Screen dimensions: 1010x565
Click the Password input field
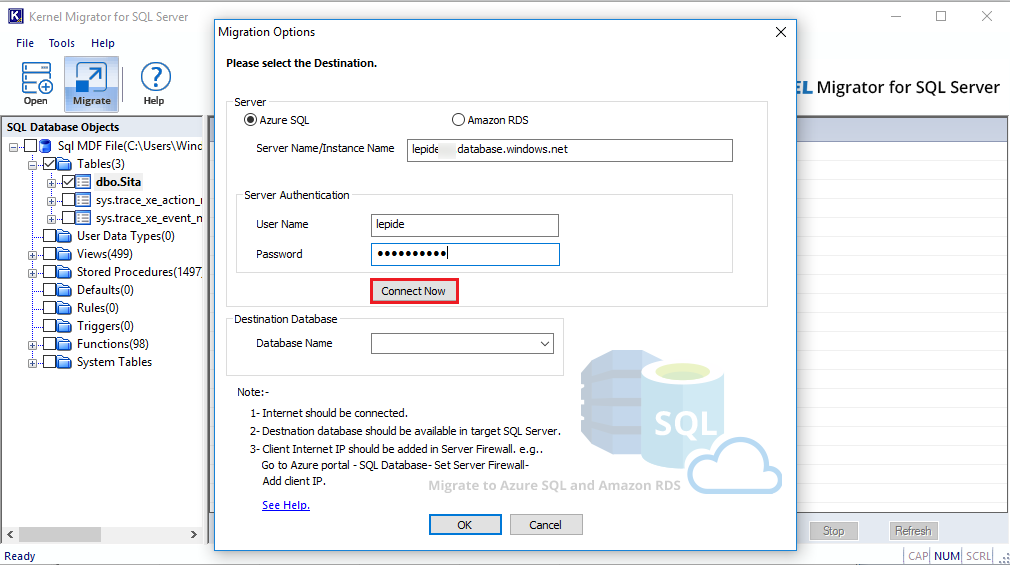coord(465,254)
